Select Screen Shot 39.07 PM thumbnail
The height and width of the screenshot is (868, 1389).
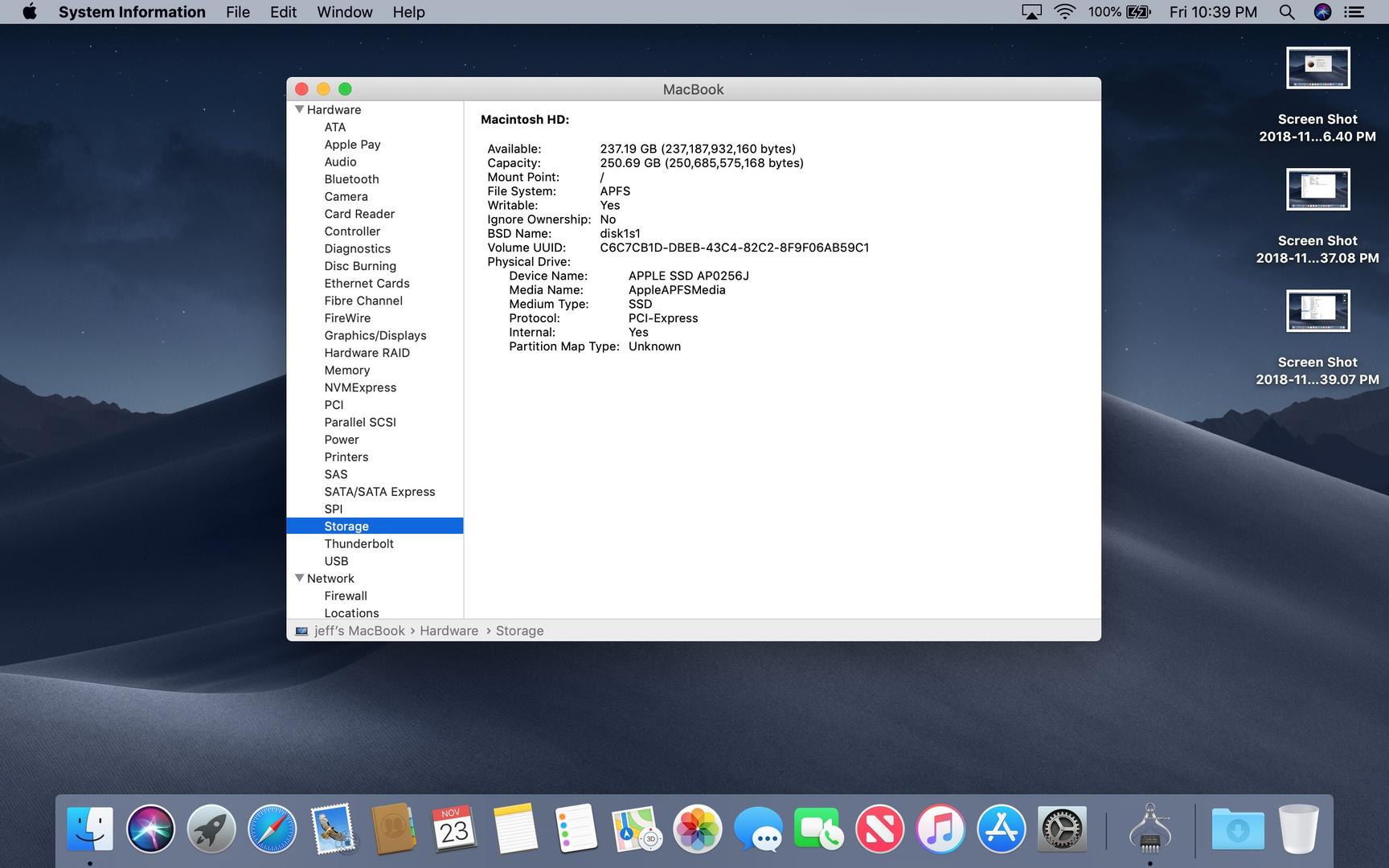click(1317, 311)
